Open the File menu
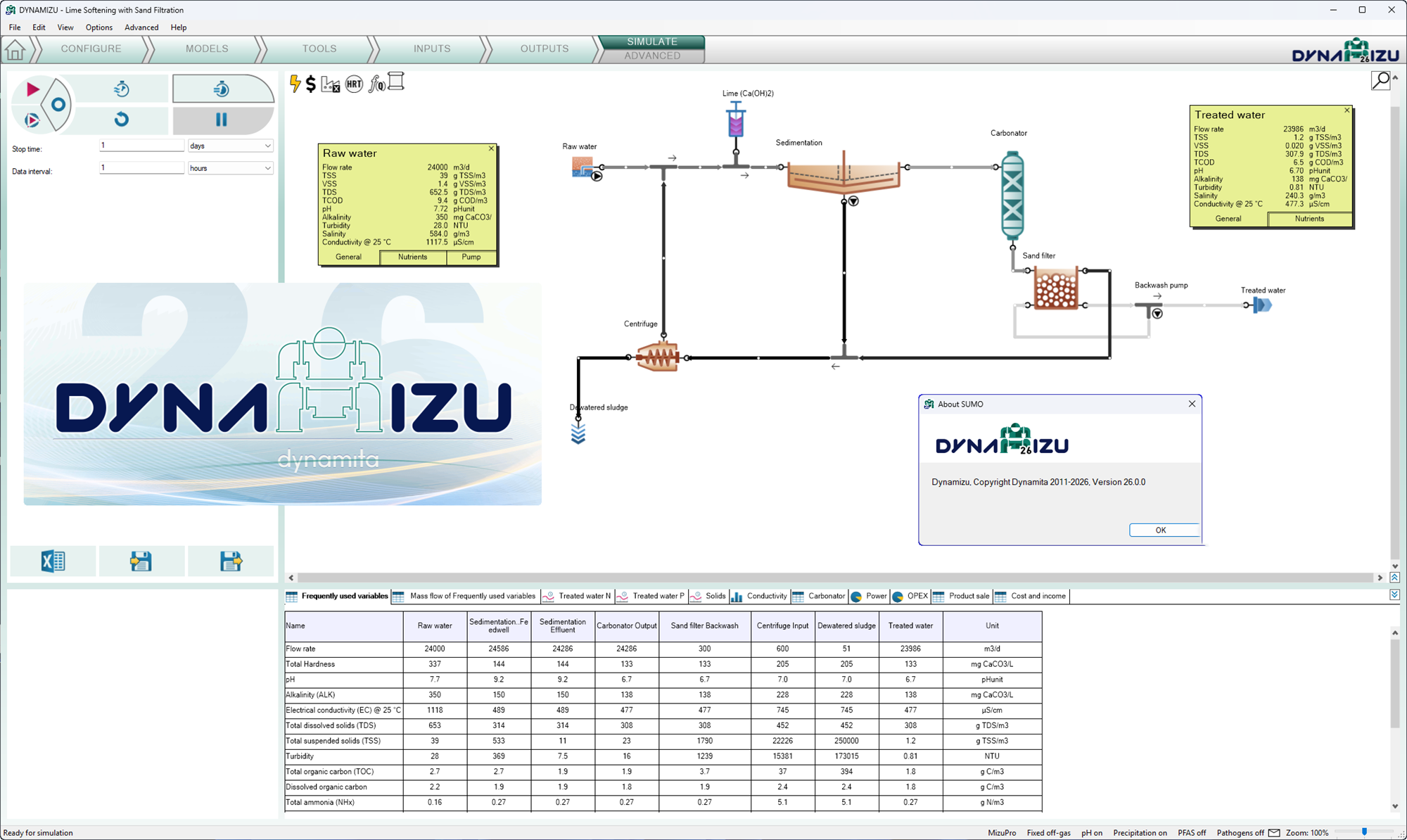Image resolution: width=1407 pixels, height=840 pixels. (15, 27)
